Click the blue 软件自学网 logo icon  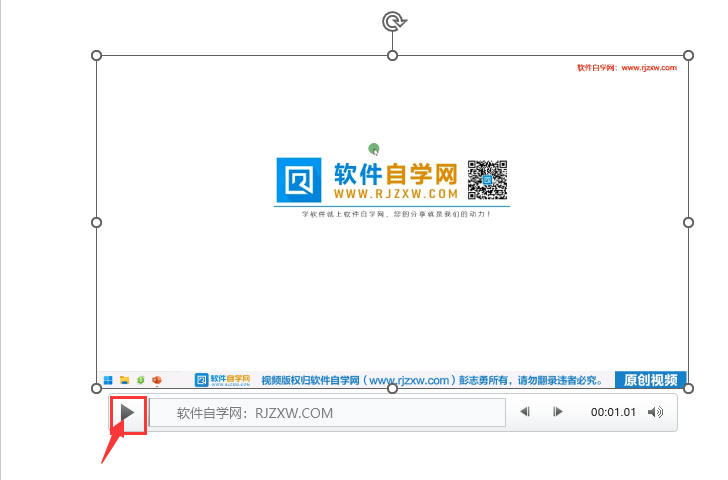298,180
